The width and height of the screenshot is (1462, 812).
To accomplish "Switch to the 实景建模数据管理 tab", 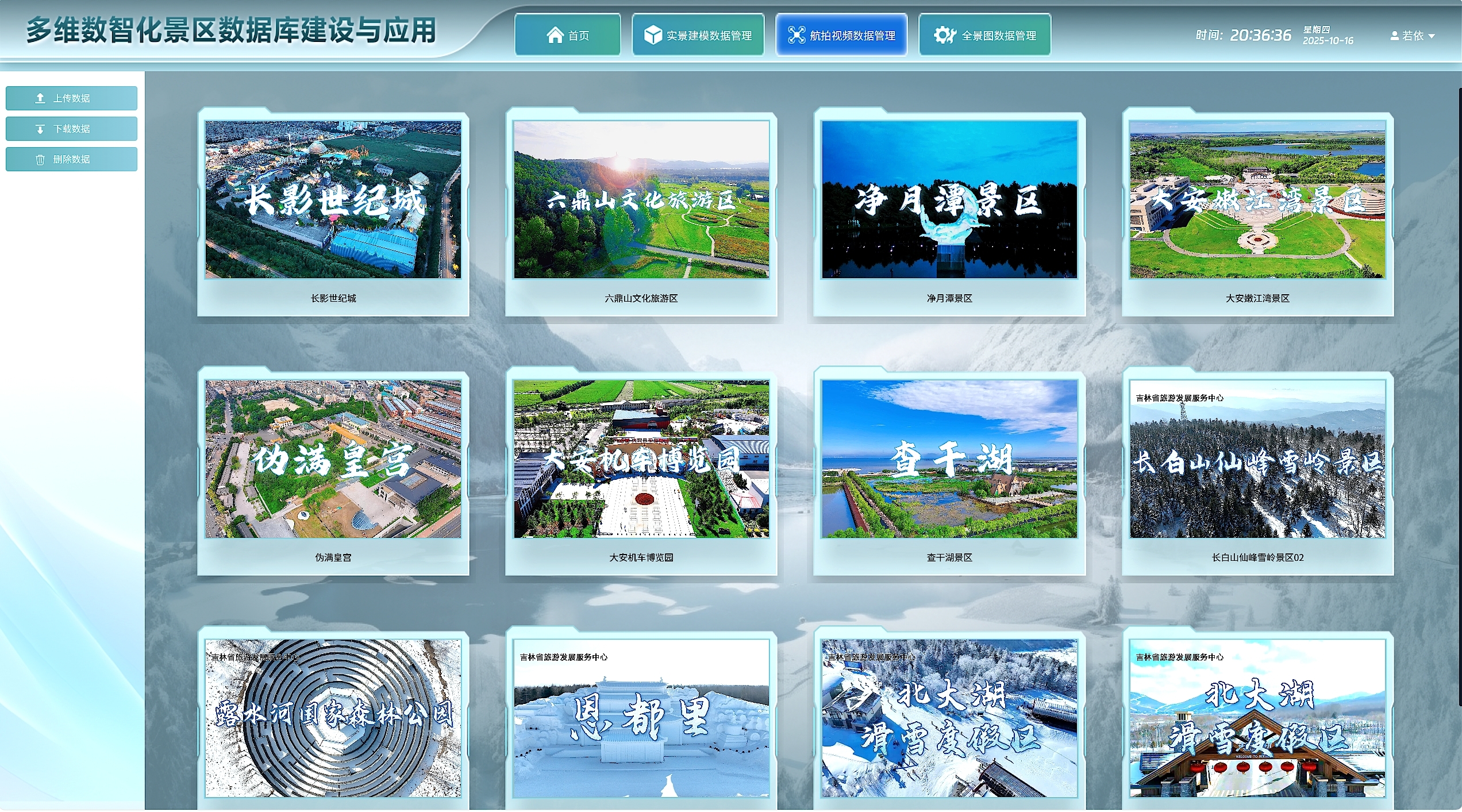I will [x=698, y=35].
